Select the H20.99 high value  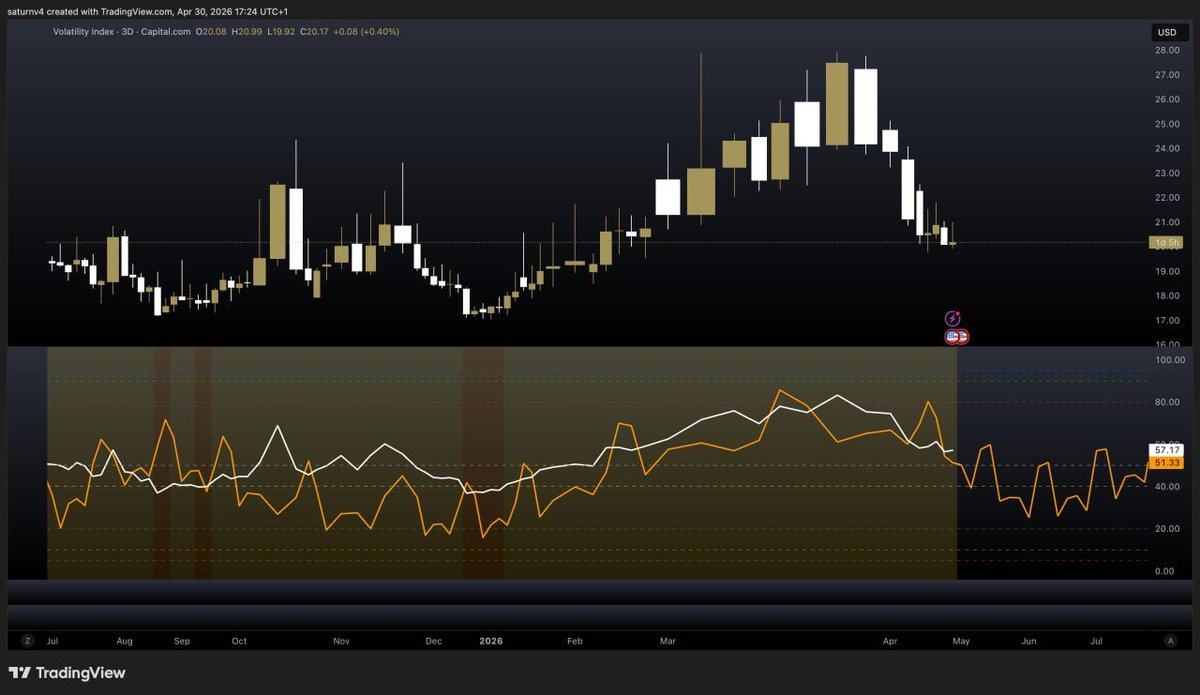[x=247, y=32]
